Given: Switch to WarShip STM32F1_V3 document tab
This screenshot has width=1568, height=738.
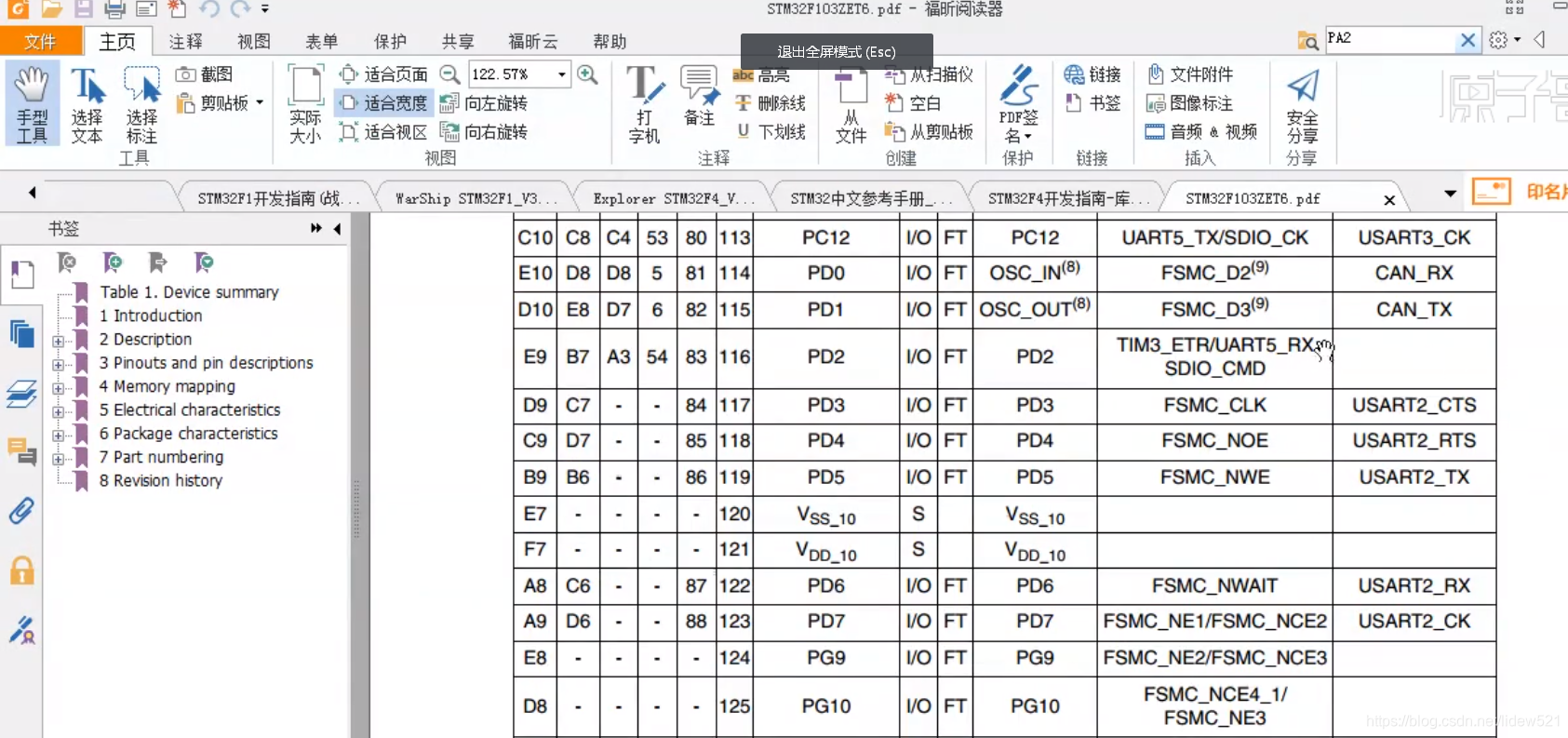Looking at the screenshot, I should (476, 198).
